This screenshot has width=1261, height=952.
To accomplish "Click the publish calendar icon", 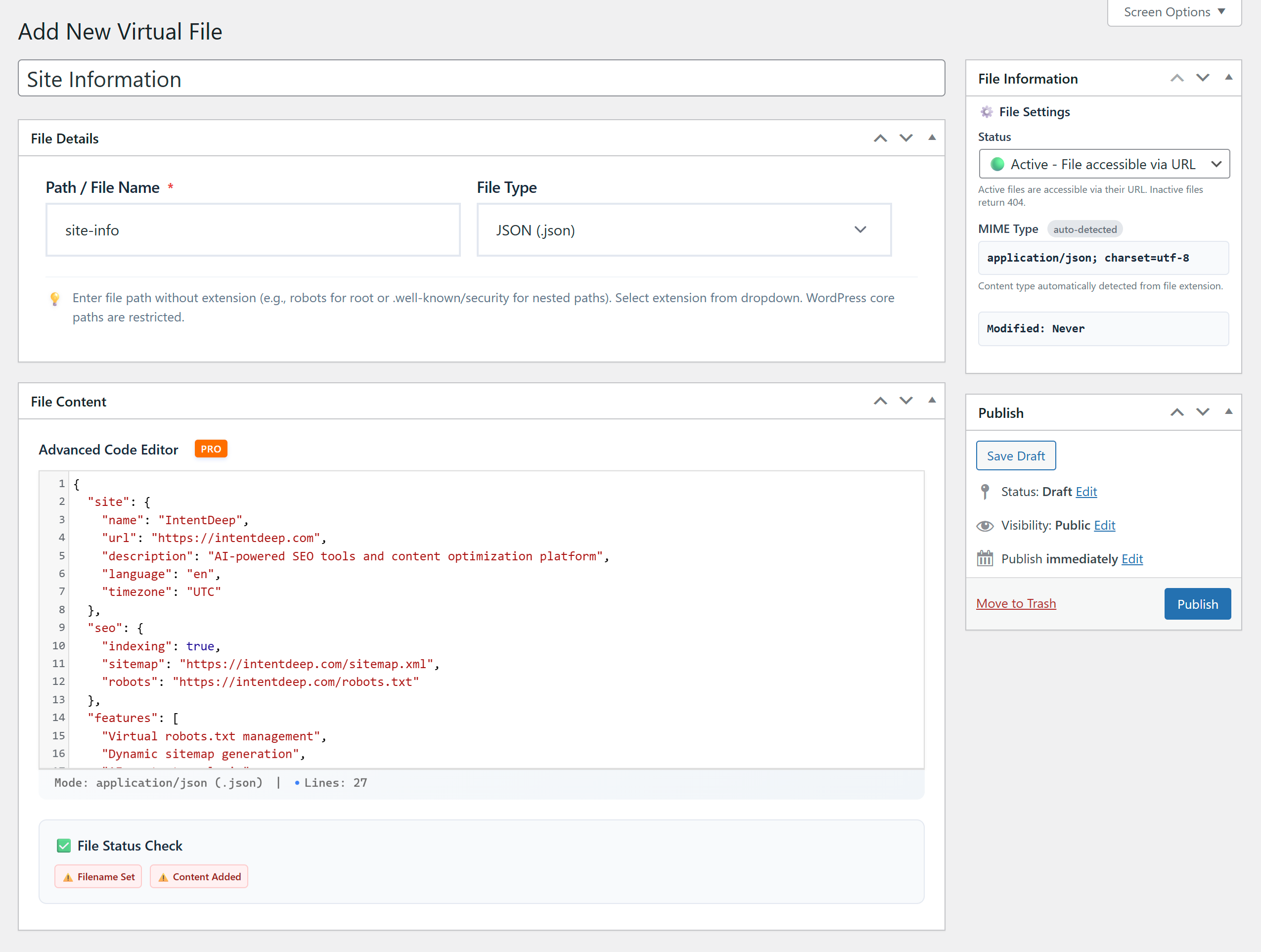I will click(985, 559).
